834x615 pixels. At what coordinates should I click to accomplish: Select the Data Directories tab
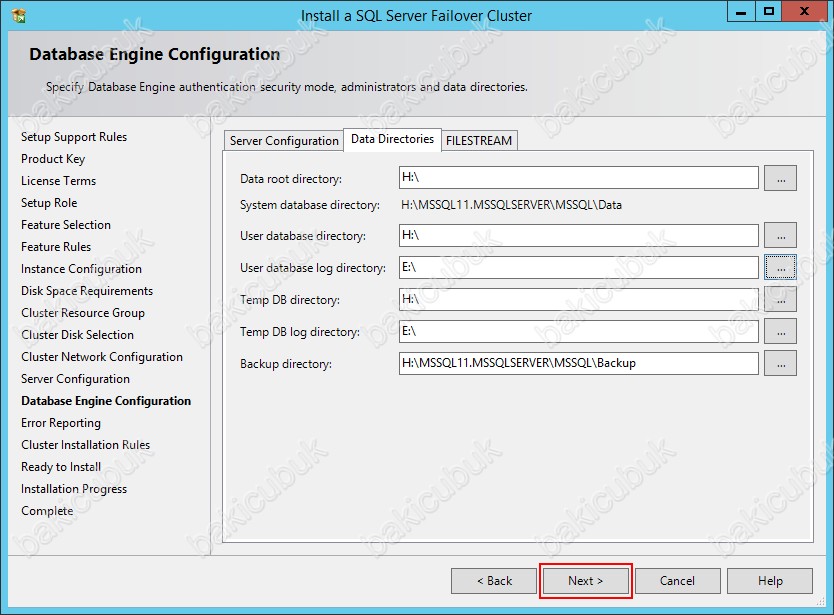tap(393, 139)
